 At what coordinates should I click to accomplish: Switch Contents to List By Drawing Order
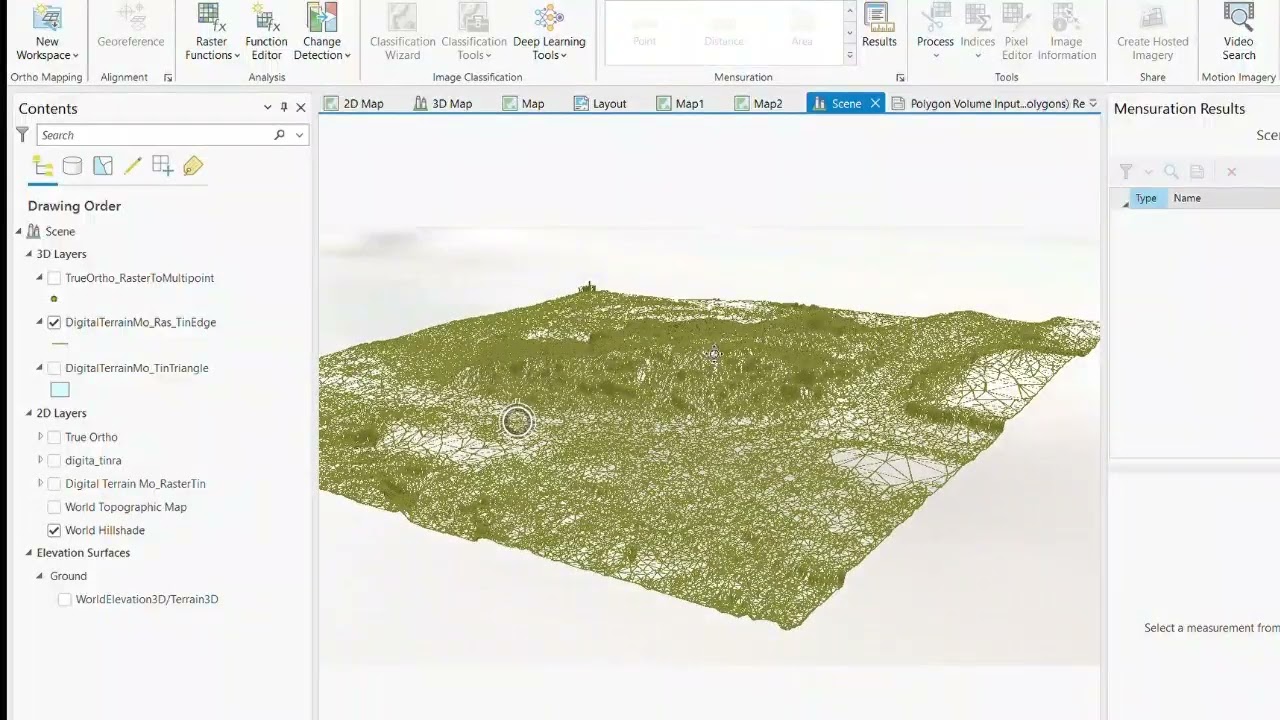43,167
